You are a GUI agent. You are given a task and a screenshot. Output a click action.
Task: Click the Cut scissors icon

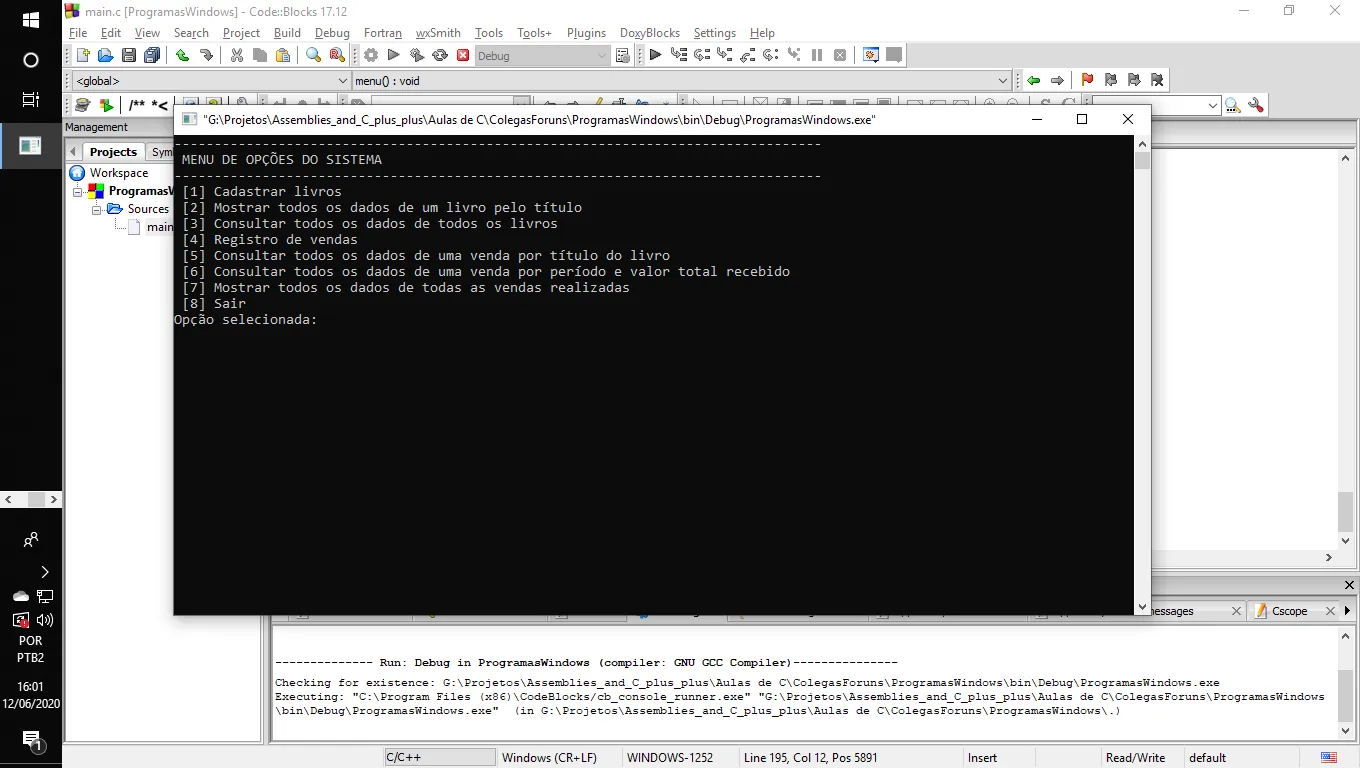point(237,56)
